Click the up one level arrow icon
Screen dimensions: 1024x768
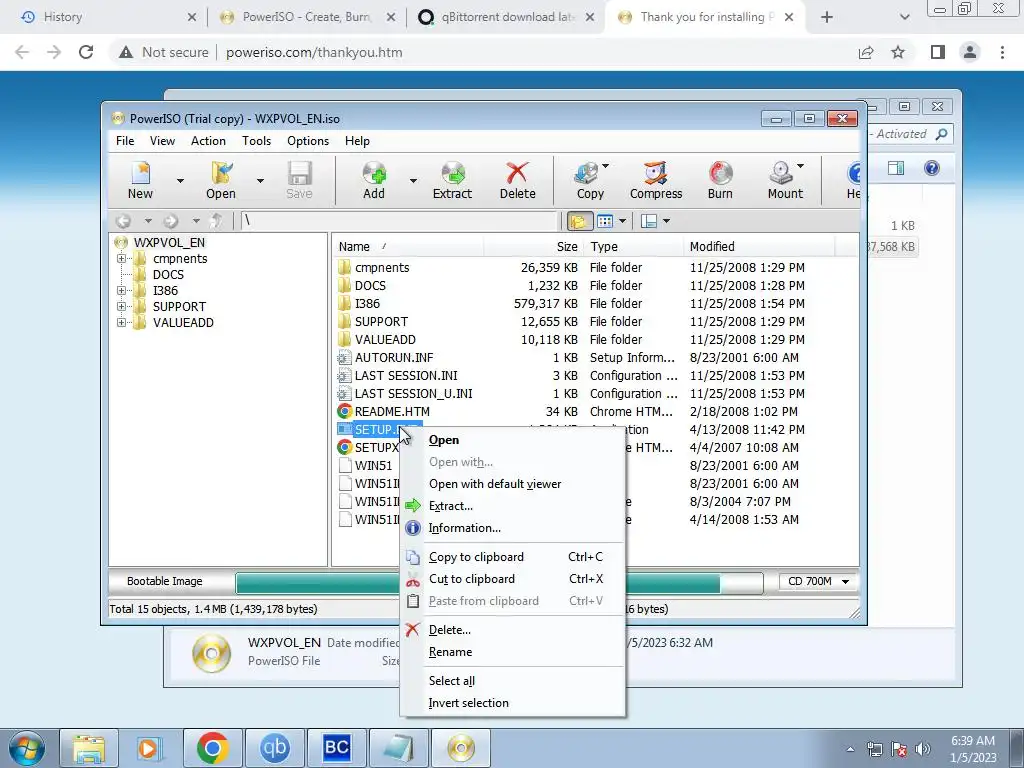(217, 221)
